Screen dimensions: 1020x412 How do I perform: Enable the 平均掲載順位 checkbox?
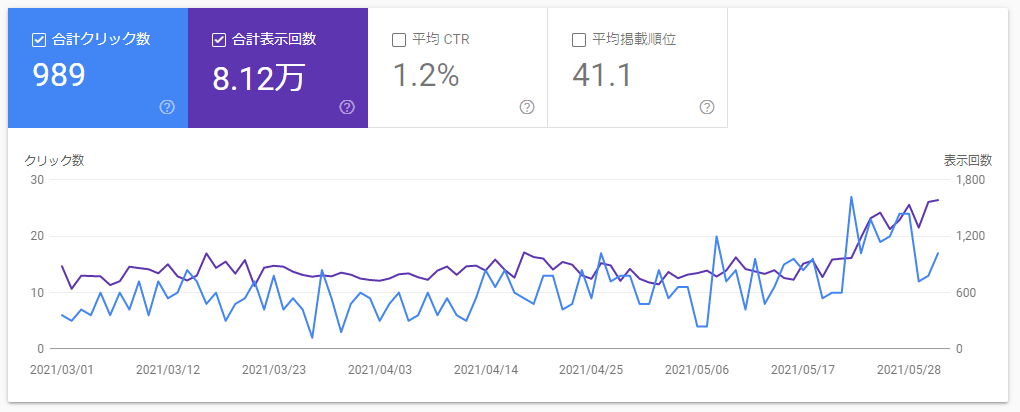(578, 40)
